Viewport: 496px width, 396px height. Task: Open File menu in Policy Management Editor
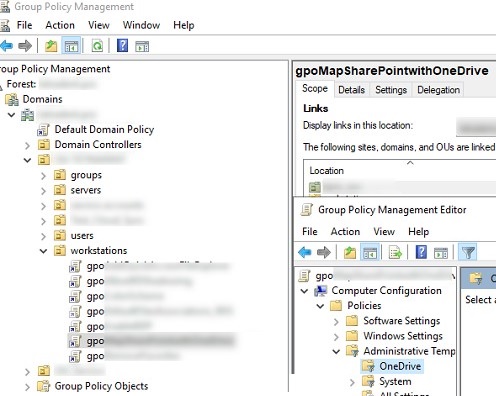310,232
